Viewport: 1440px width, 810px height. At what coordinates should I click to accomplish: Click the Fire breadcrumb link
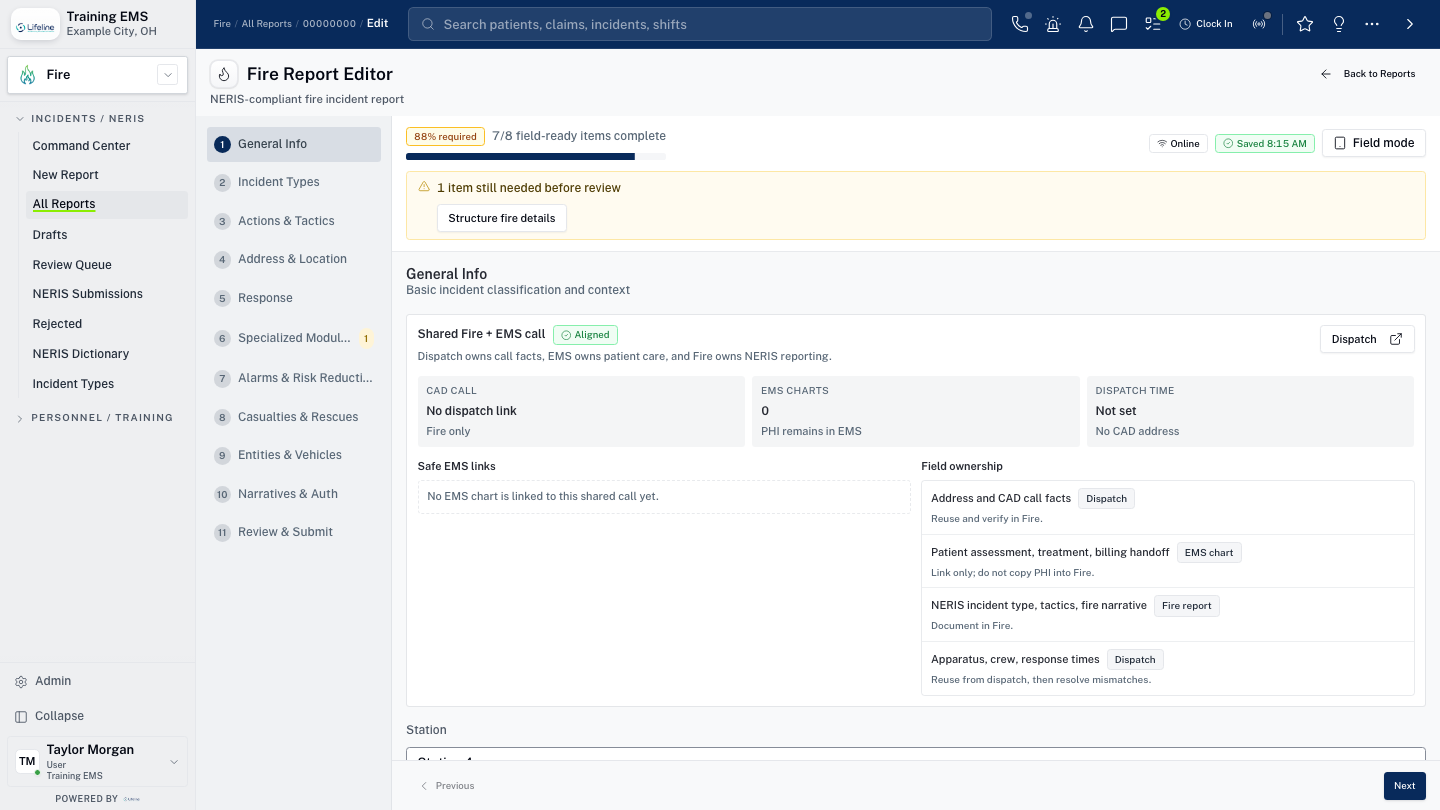(x=222, y=24)
